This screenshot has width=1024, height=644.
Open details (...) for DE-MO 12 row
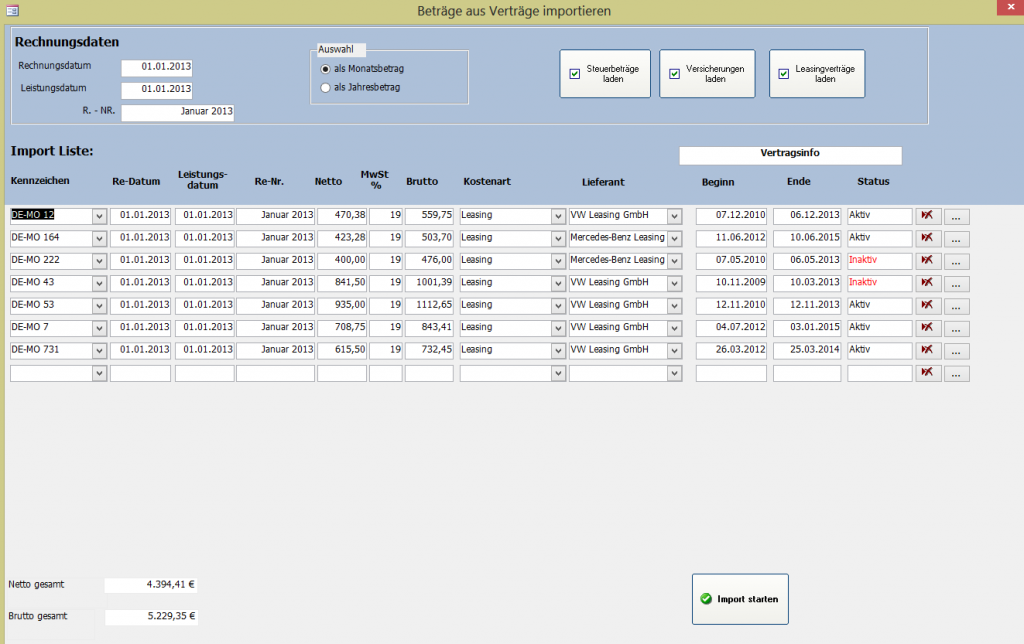tap(957, 216)
